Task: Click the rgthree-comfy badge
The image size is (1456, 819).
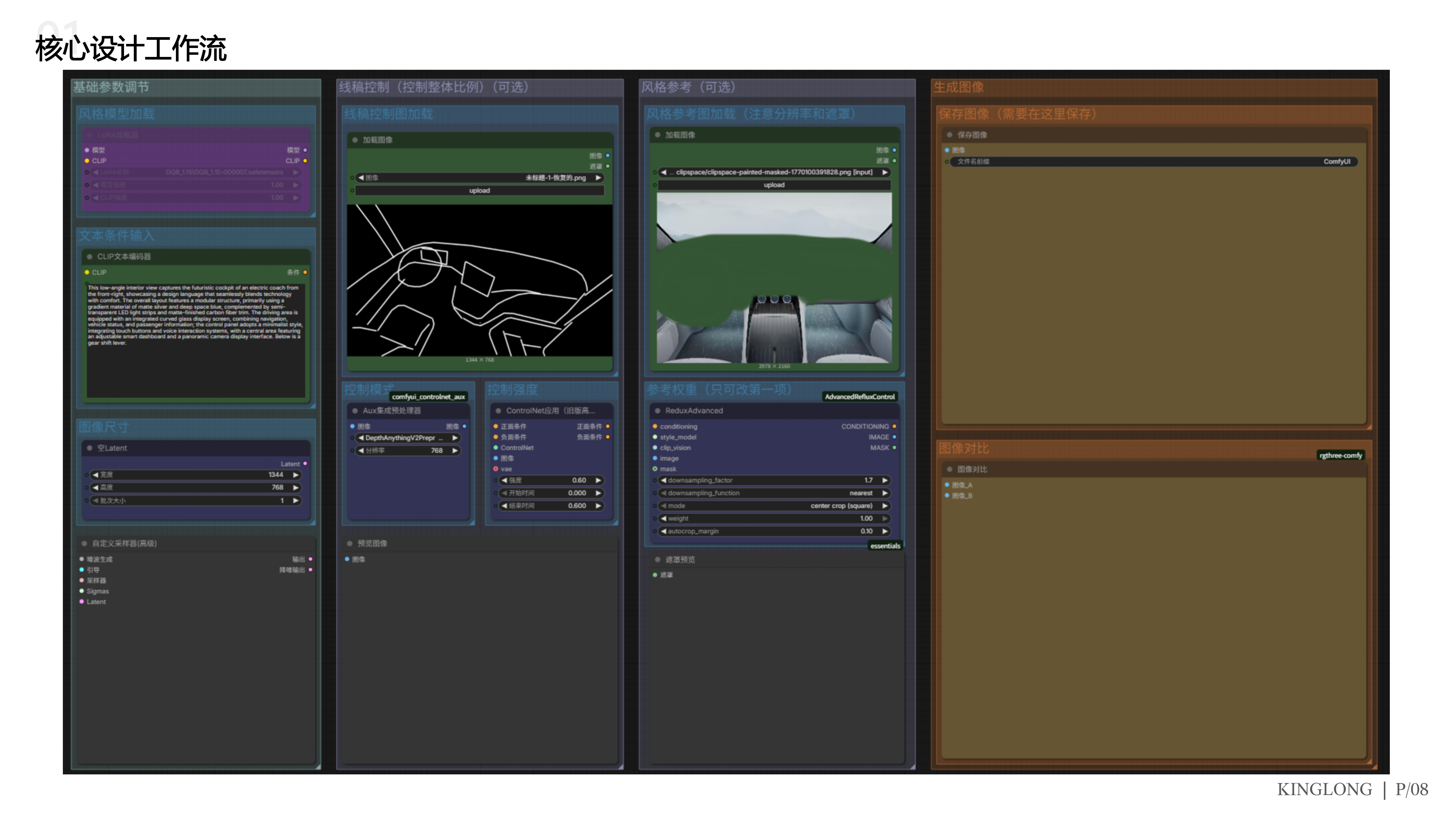Action: pos(1341,456)
